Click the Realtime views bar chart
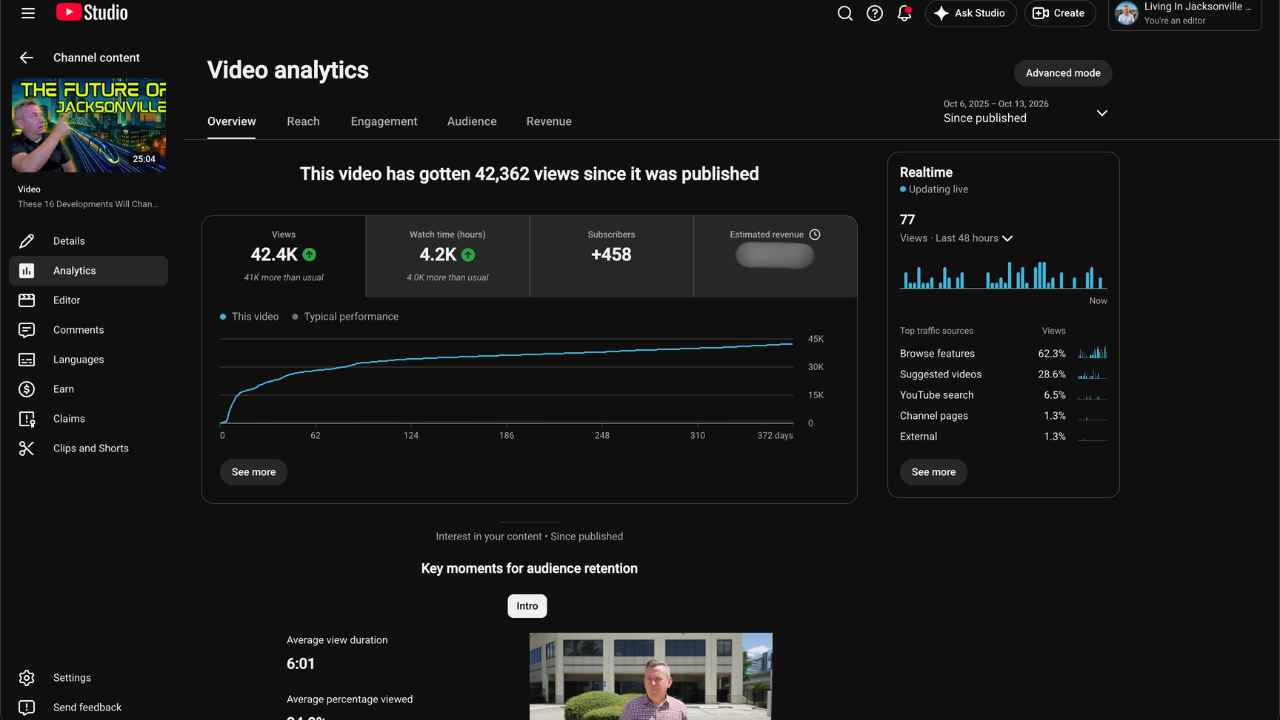 click(1003, 275)
